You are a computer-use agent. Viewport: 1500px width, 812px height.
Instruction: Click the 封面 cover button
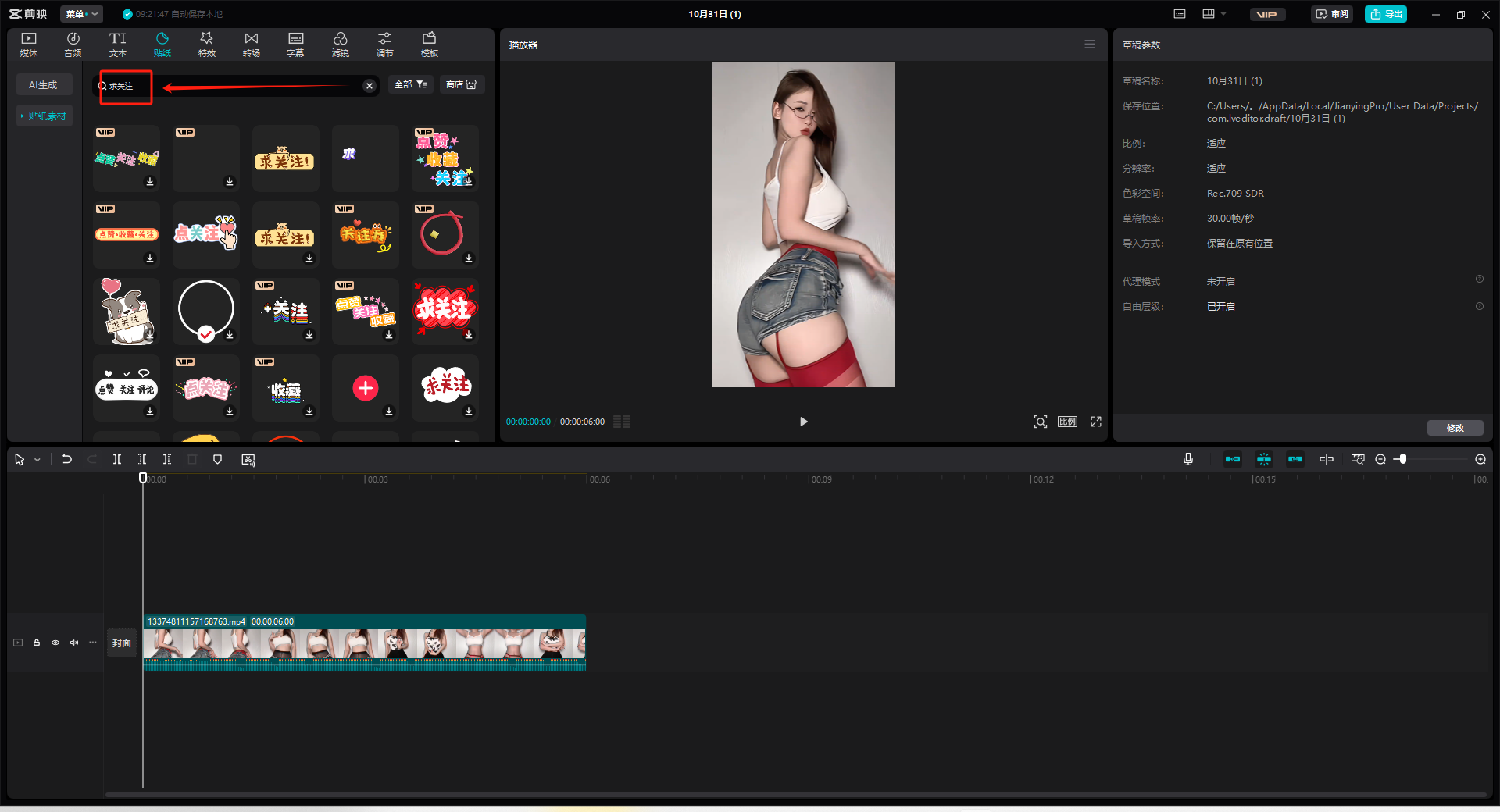(121, 643)
